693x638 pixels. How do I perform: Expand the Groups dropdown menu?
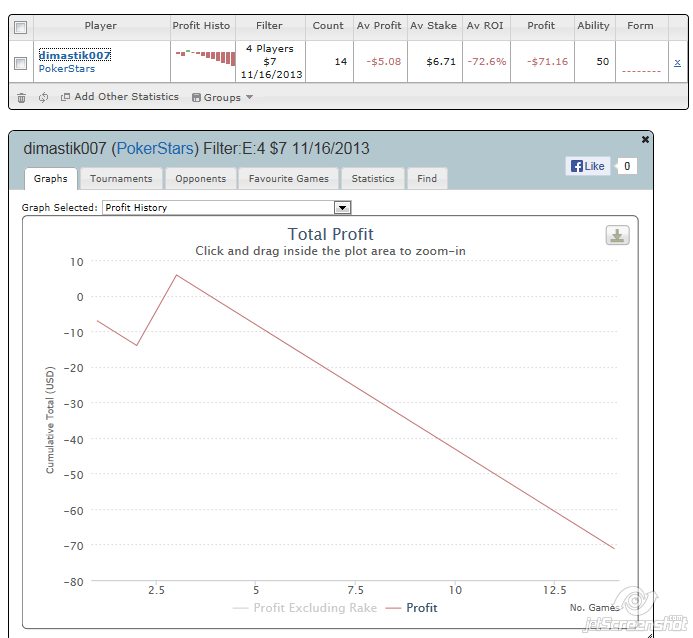(222, 97)
